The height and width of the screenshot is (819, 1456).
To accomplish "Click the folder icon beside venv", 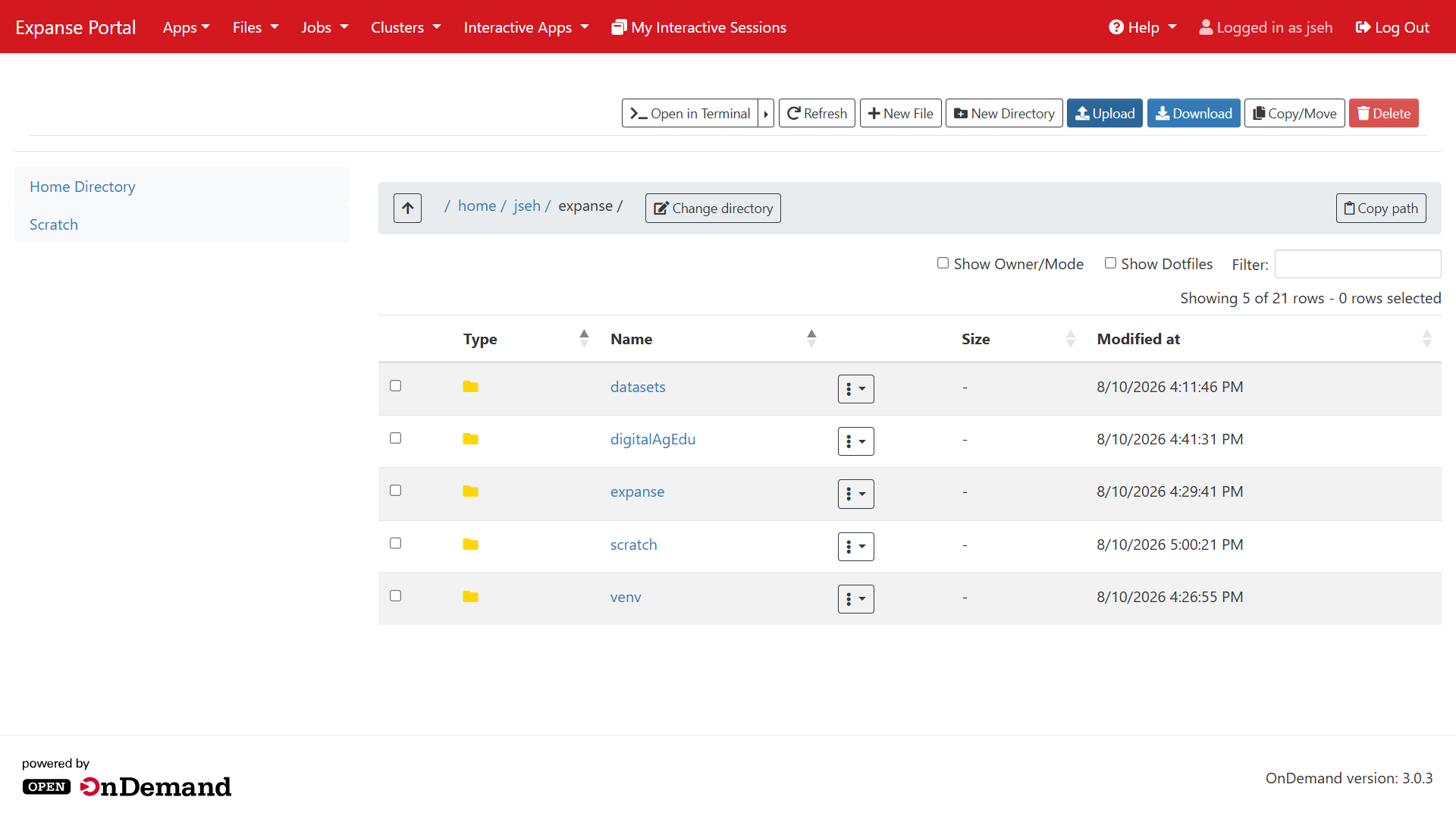I will coord(470,597).
